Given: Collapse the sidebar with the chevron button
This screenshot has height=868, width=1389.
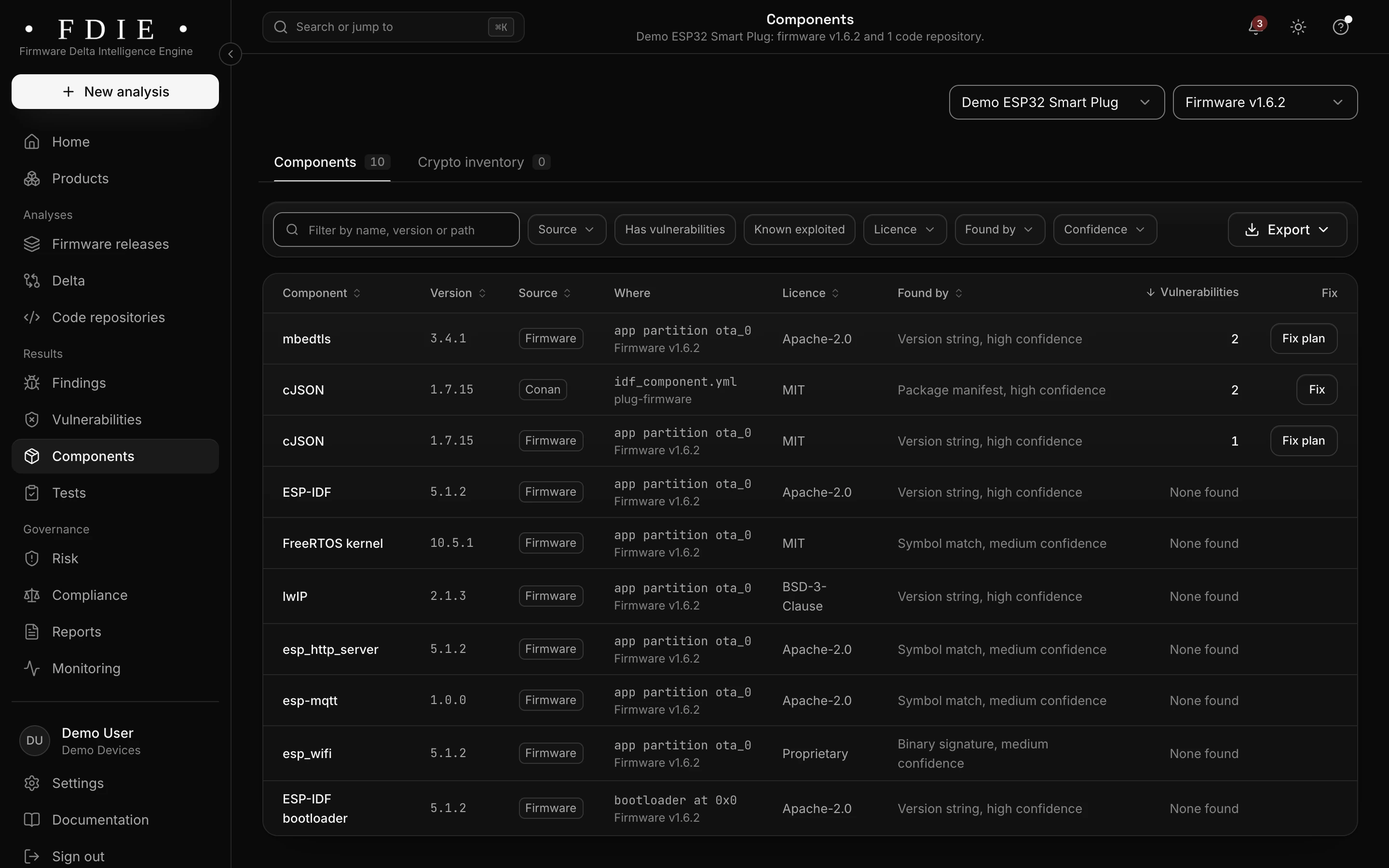Looking at the screenshot, I should pyautogui.click(x=230, y=54).
